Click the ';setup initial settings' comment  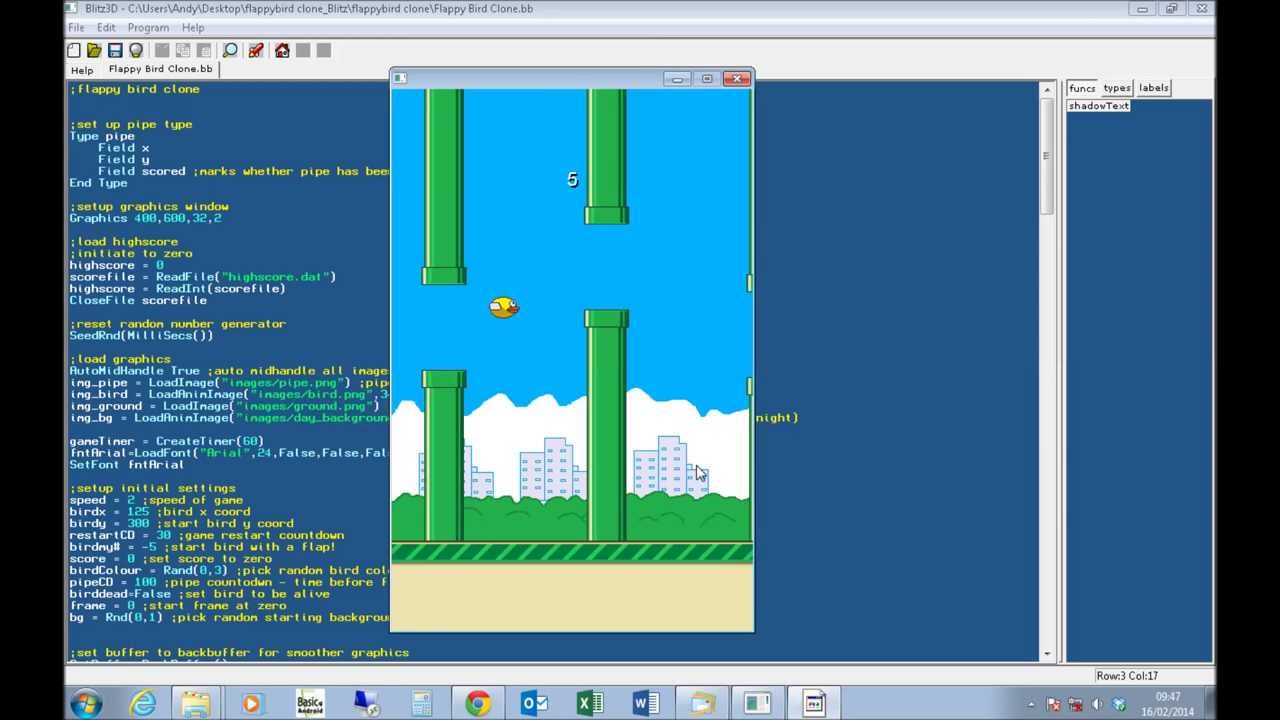click(x=152, y=488)
